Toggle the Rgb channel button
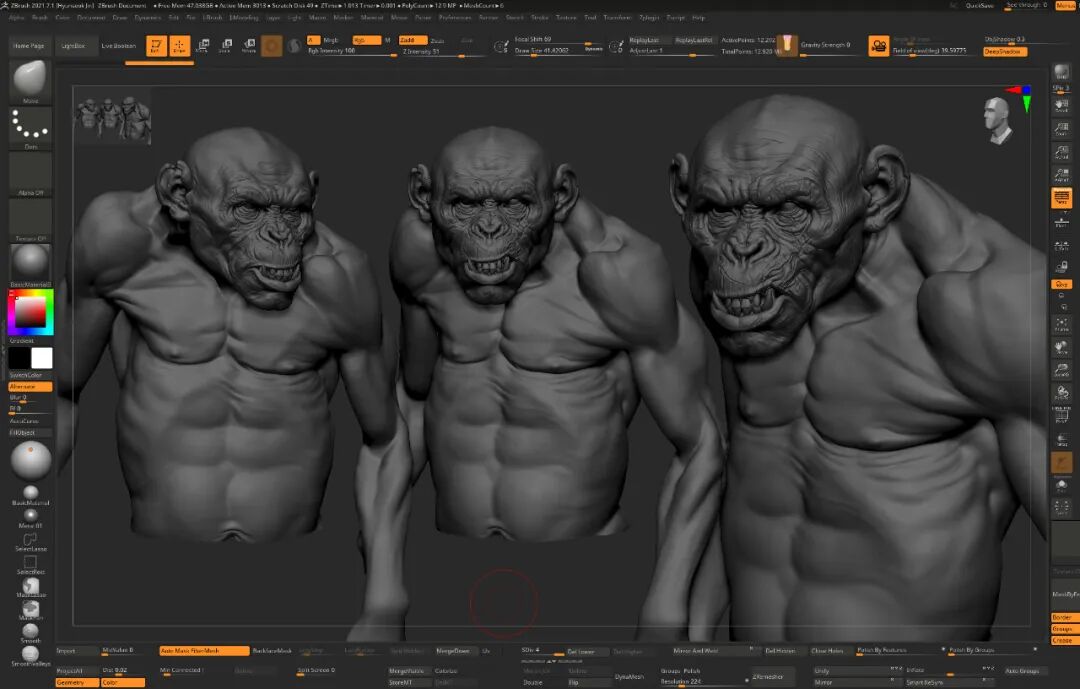Image resolution: width=1080 pixels, height=689 pixels. 366,40
